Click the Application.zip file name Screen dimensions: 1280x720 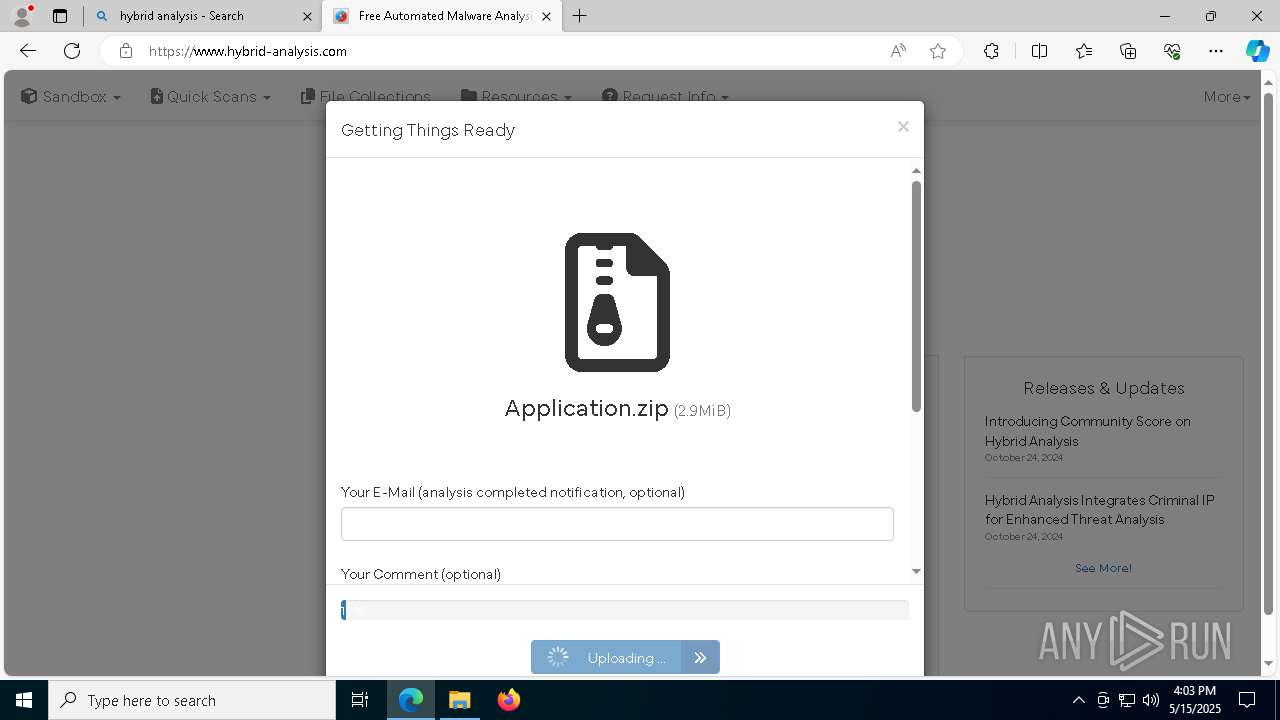(x=587, y=408)
